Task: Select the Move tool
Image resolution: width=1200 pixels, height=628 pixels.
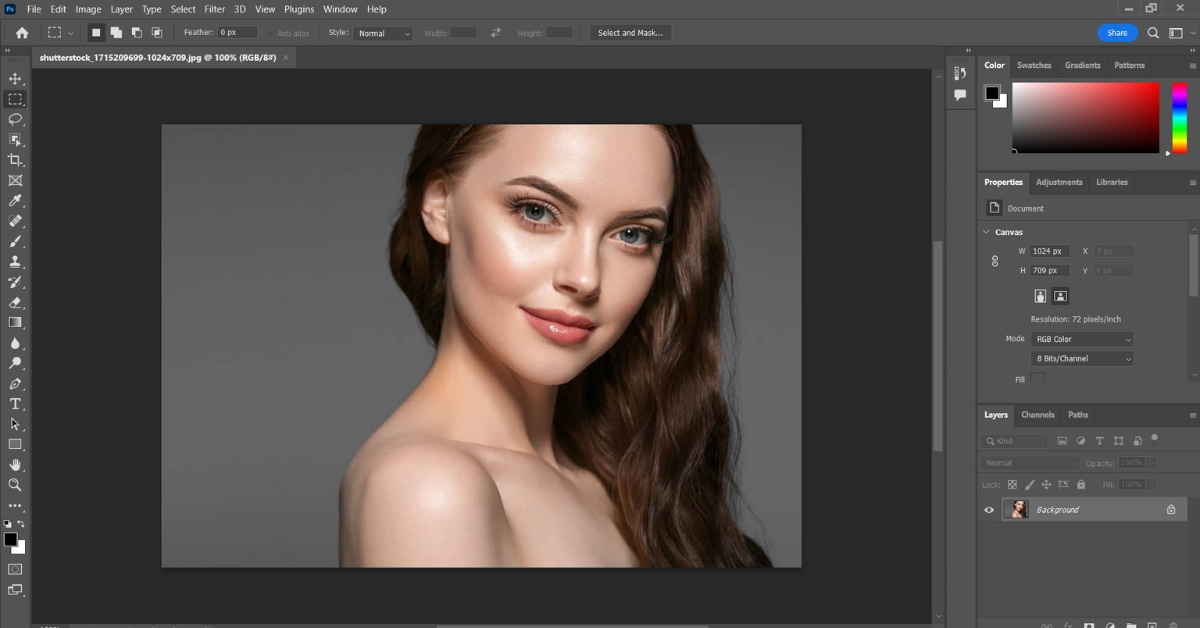Action: [x=15, y=79]
